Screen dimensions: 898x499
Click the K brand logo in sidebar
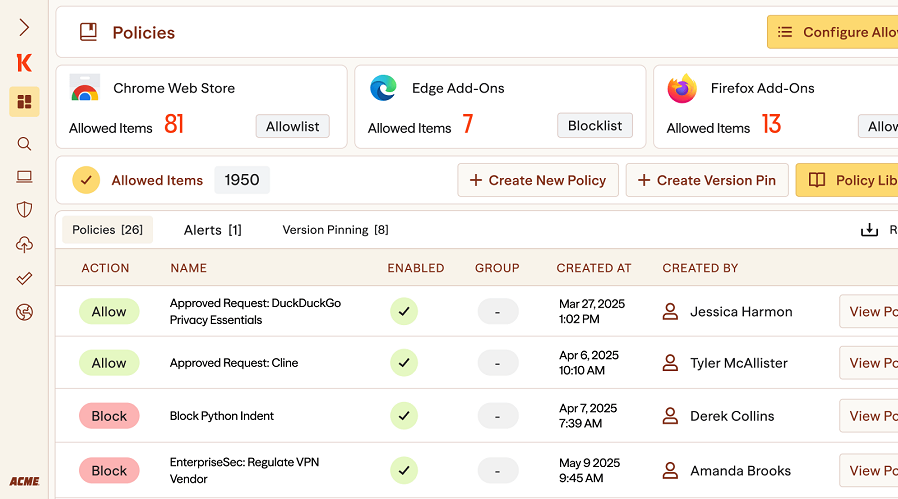coord(24,63)
